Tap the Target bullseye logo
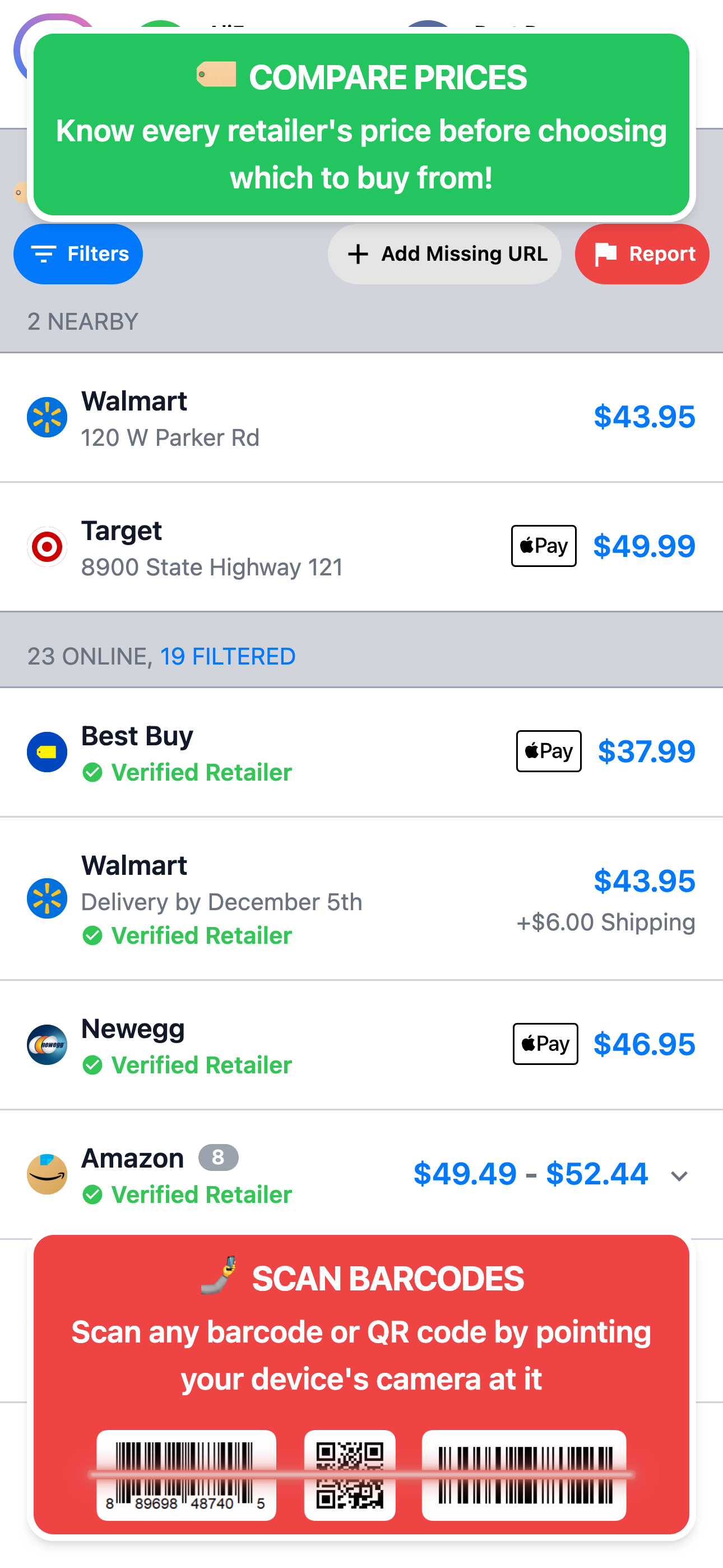723x1568 pixels. (x=47, y=547)
